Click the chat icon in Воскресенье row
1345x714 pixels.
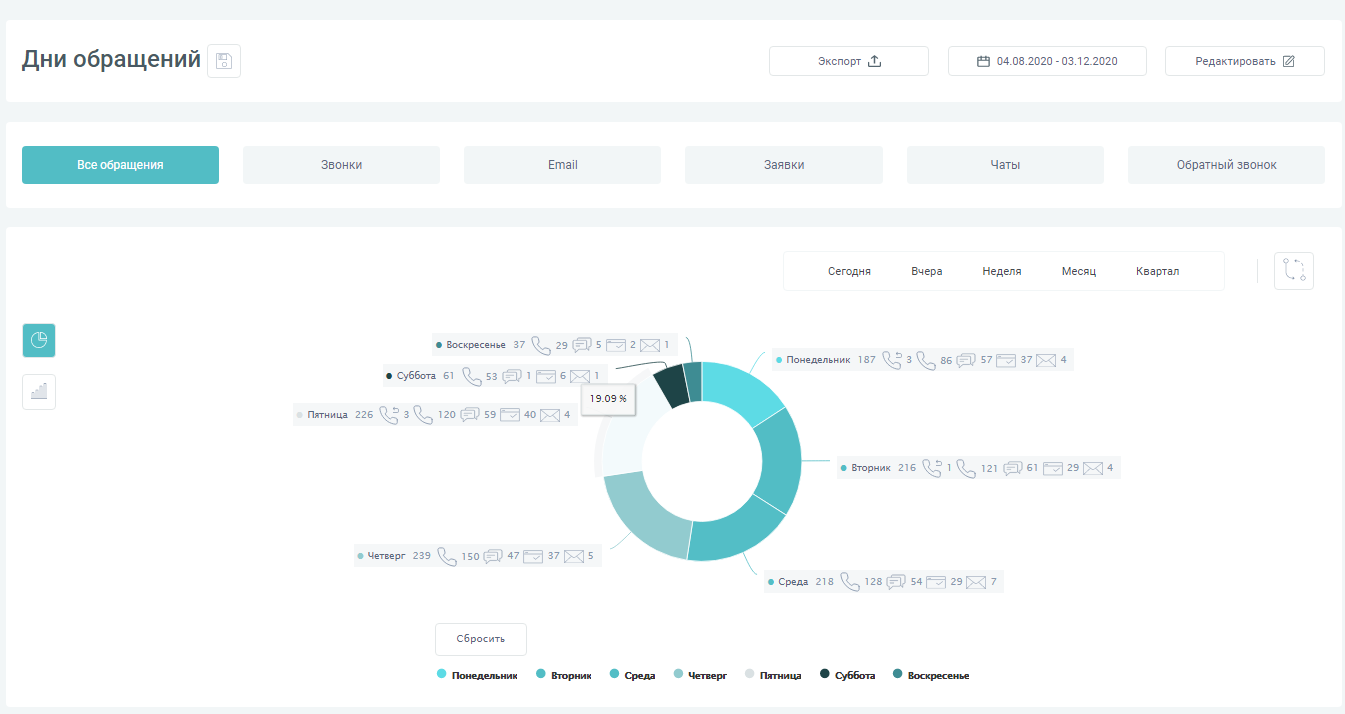tap(582, 345)
